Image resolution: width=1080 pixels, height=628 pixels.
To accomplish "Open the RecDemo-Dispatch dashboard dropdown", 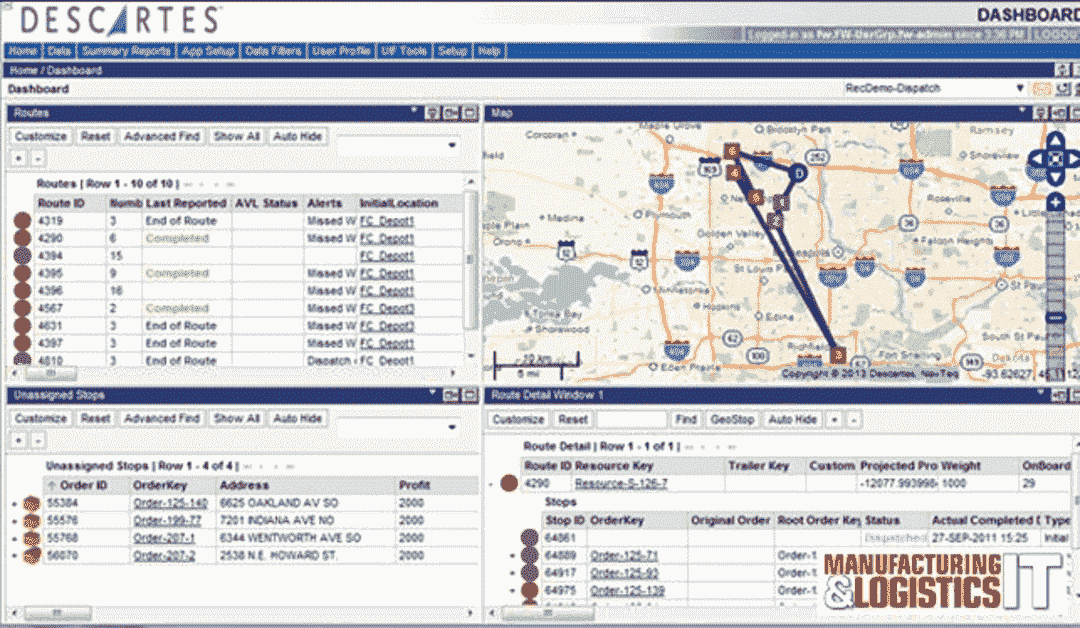I will pos(1020,89).
